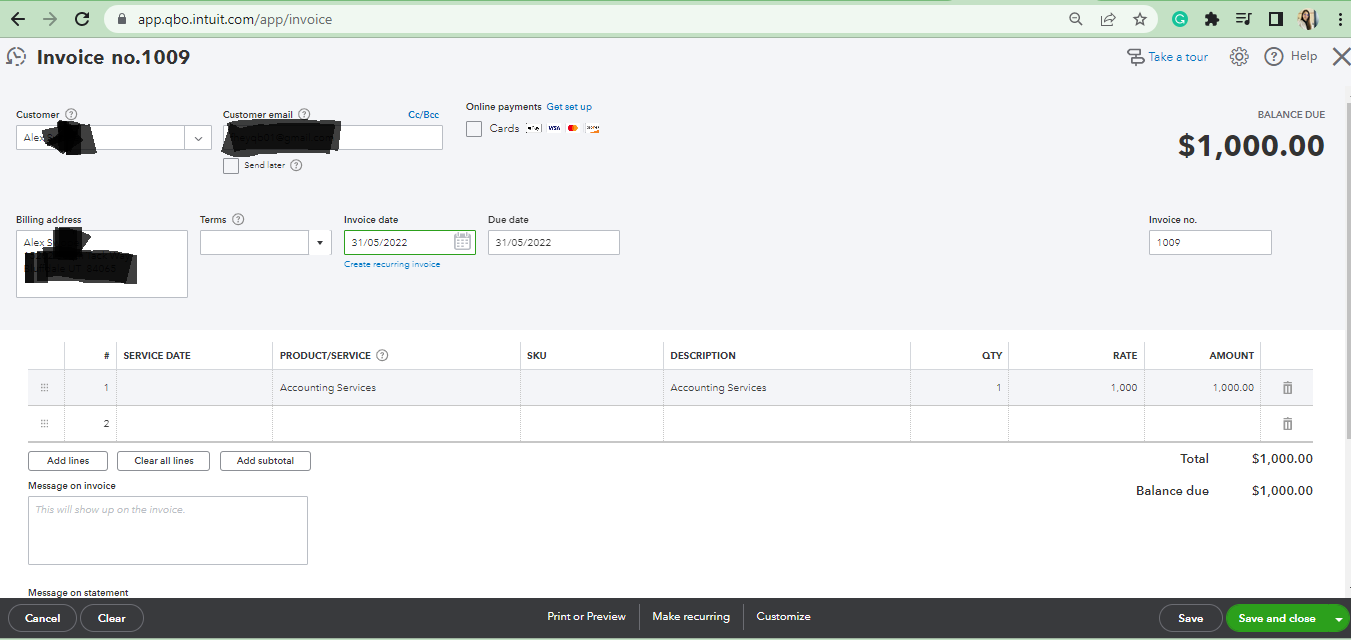Open the Grammarly extension icon
Viewport: 1351px width, 640px height.
pos(1180,19)
